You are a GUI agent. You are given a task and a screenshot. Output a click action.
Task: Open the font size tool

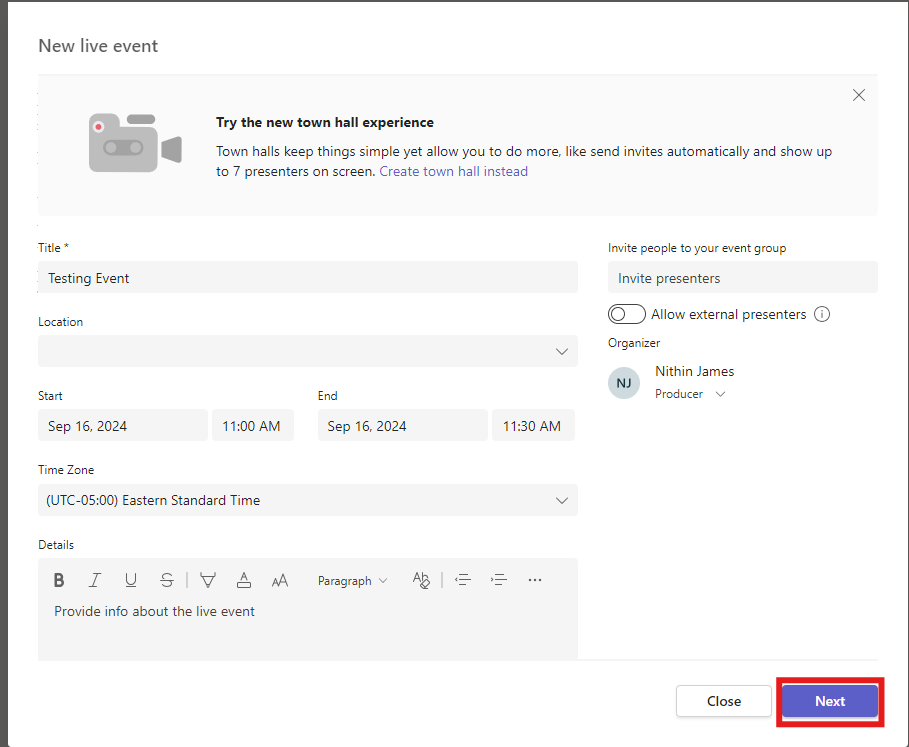pos(280,580)
